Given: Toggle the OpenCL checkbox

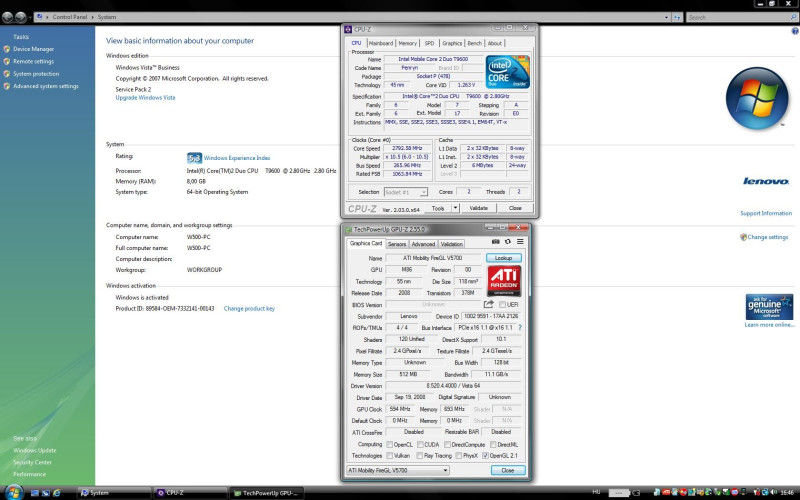Looking at the screenshot, I should [389, 444].
